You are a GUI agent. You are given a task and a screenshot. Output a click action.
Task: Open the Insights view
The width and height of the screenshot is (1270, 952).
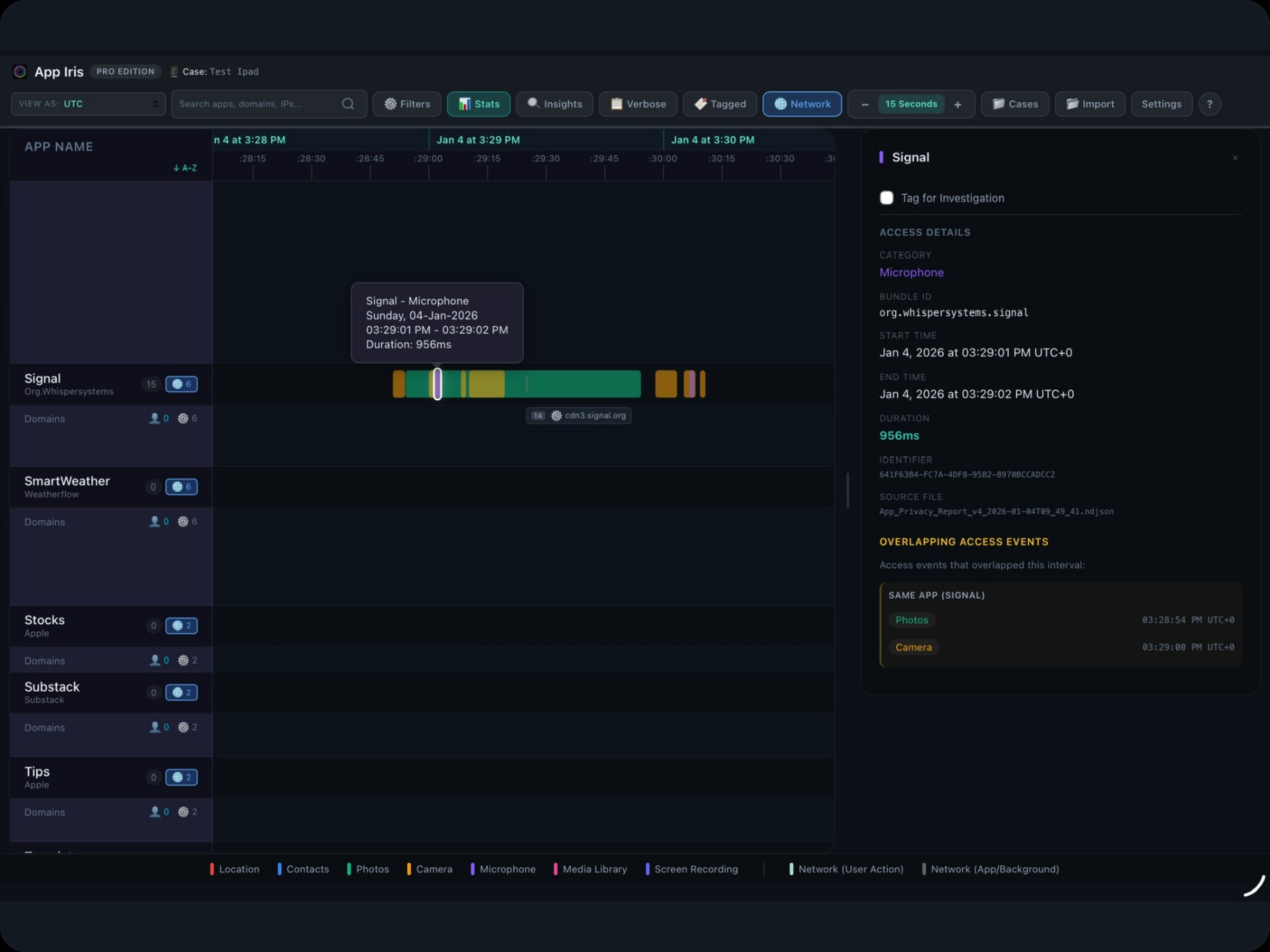[x=555, y=104]
